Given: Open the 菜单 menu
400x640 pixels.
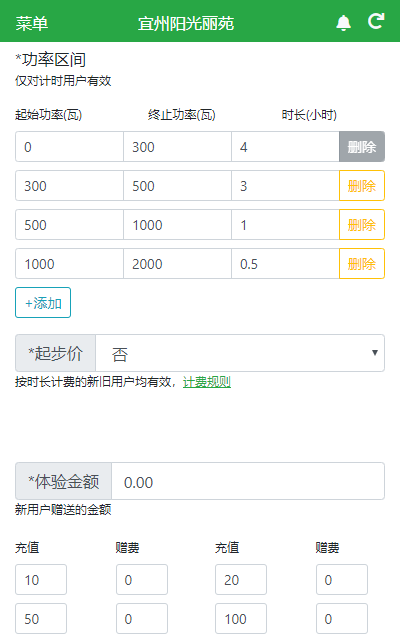Looking at the screenshot, I should click(32, 23).
